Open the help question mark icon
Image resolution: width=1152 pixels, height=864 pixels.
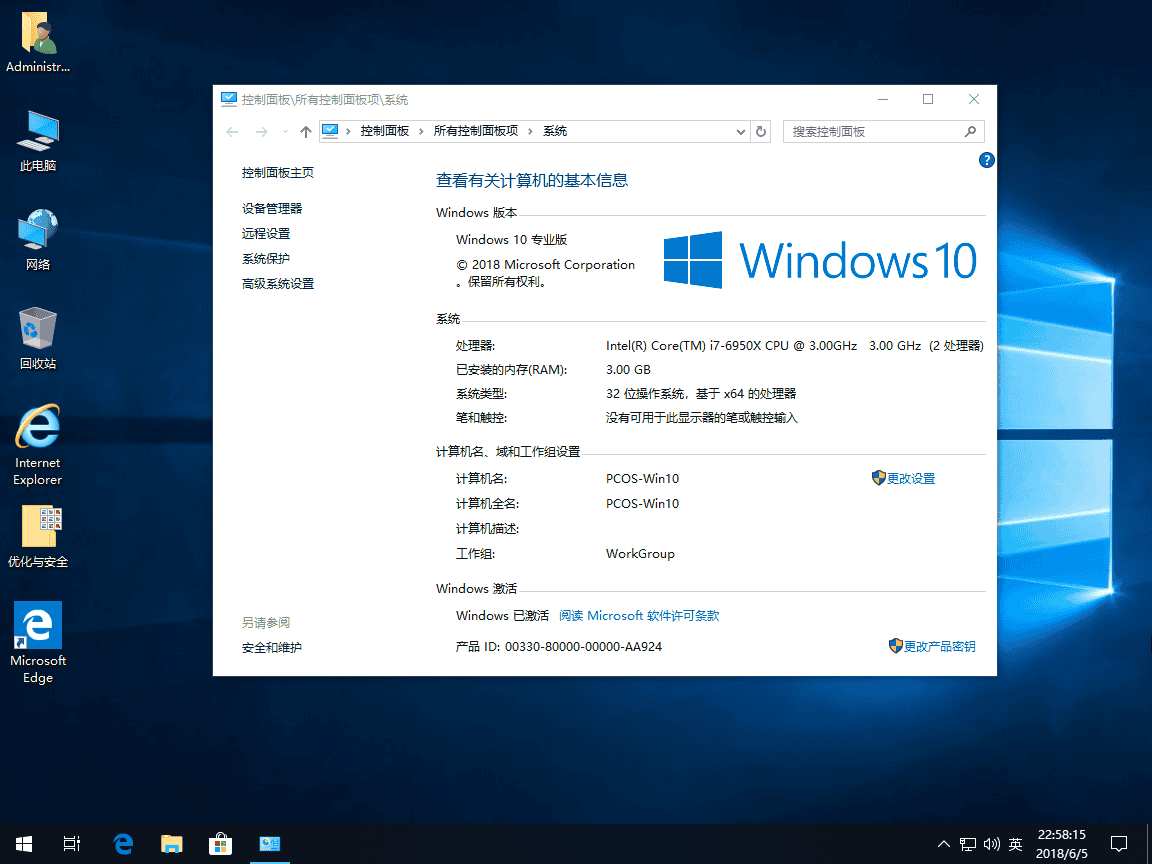point(986,160)
